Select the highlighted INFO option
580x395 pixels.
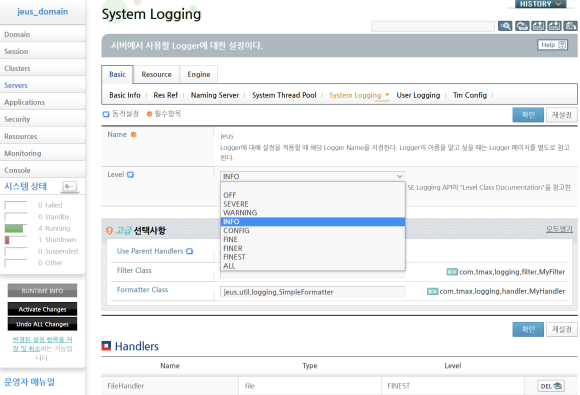313,222
